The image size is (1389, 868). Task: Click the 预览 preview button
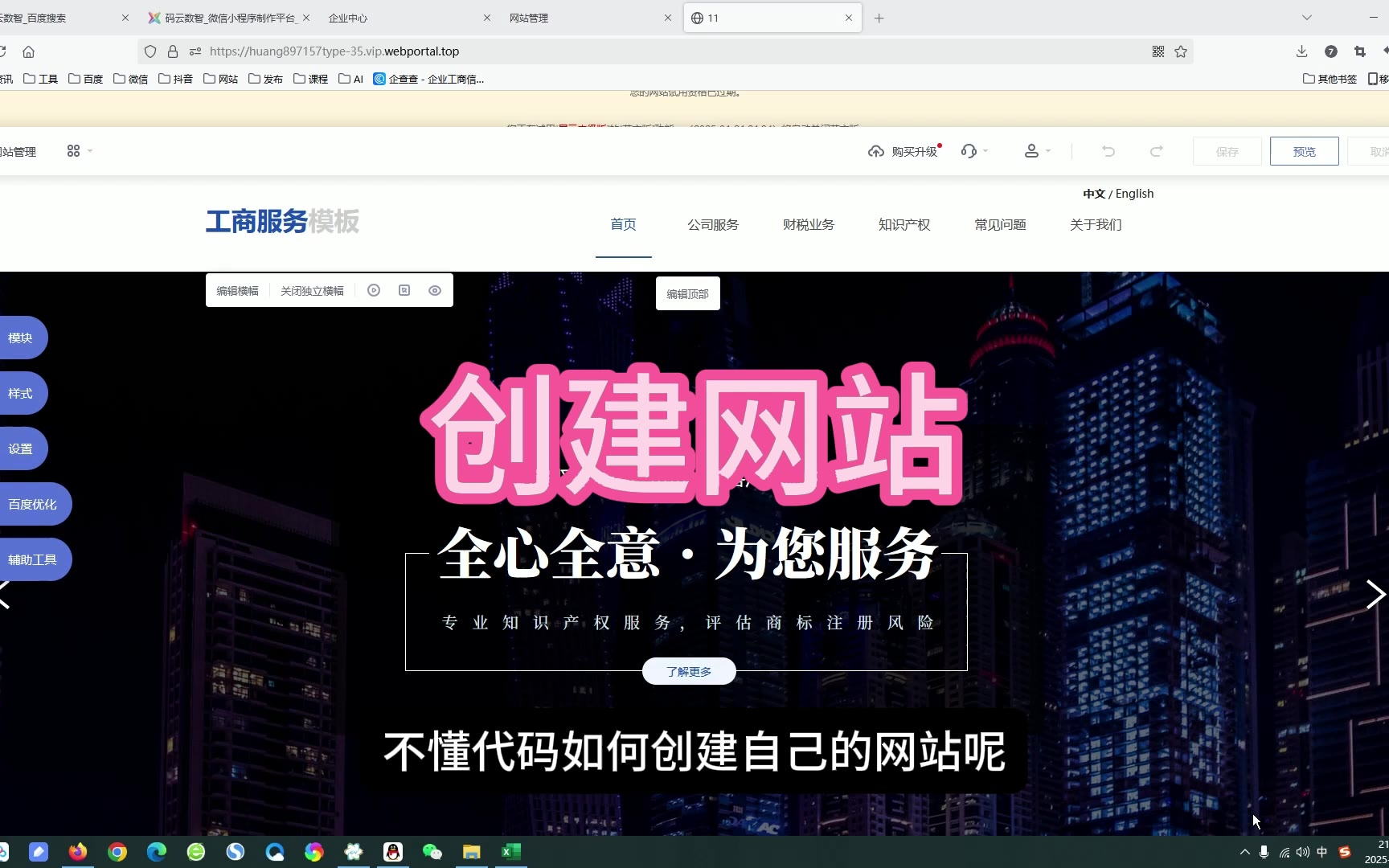pos(1305,151)
